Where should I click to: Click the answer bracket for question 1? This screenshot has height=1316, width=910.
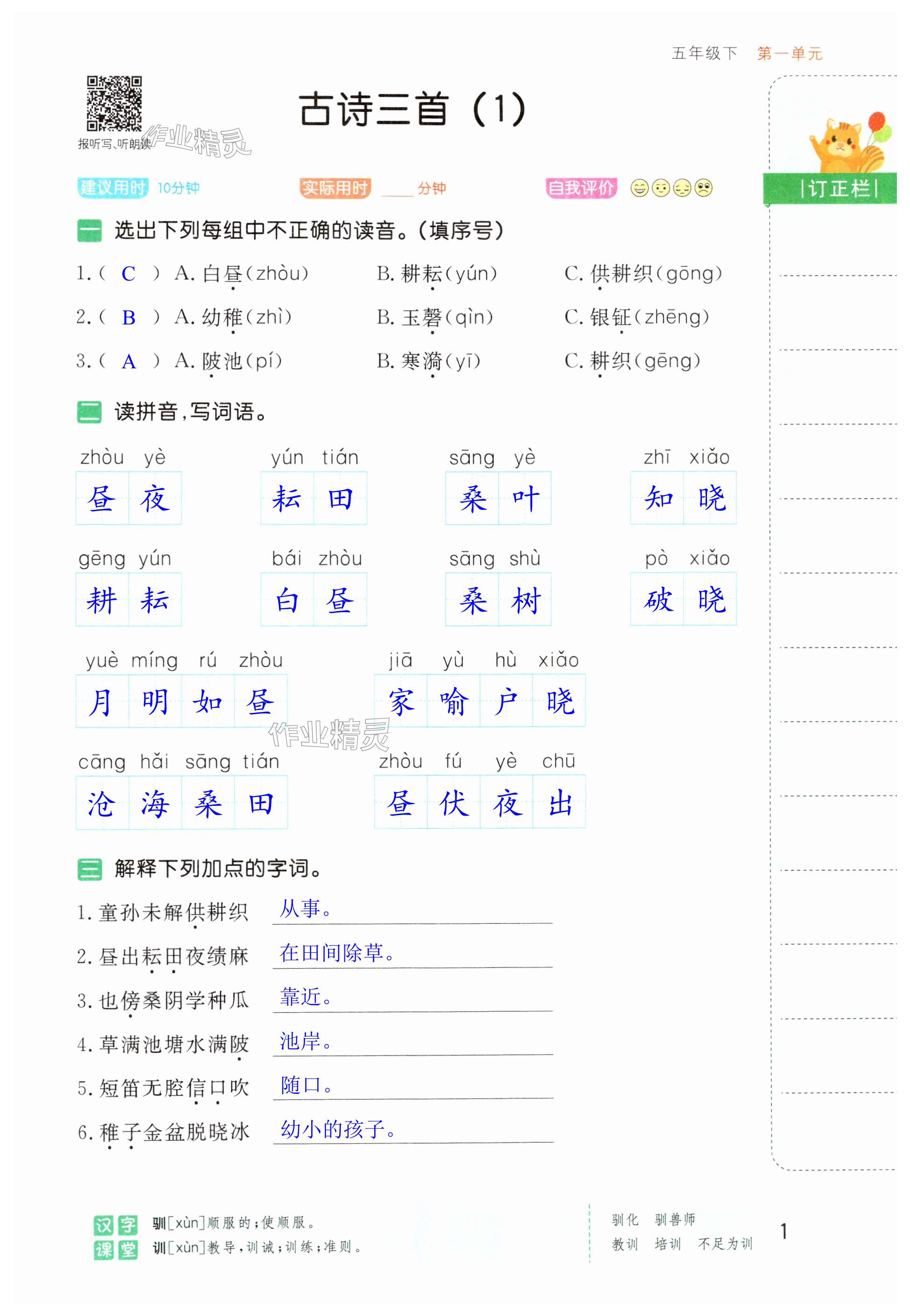tap(129, 274)
